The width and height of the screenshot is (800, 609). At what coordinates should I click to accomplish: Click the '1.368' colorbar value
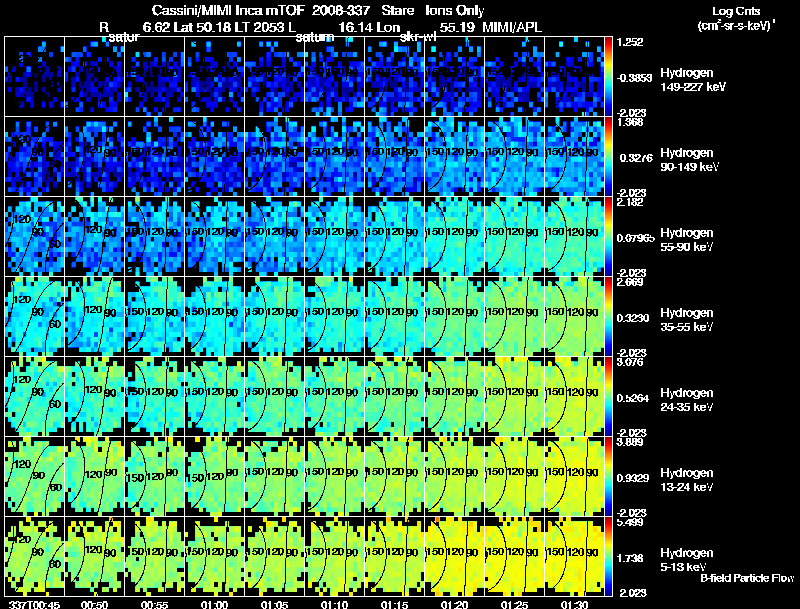(x=630, y=122)
